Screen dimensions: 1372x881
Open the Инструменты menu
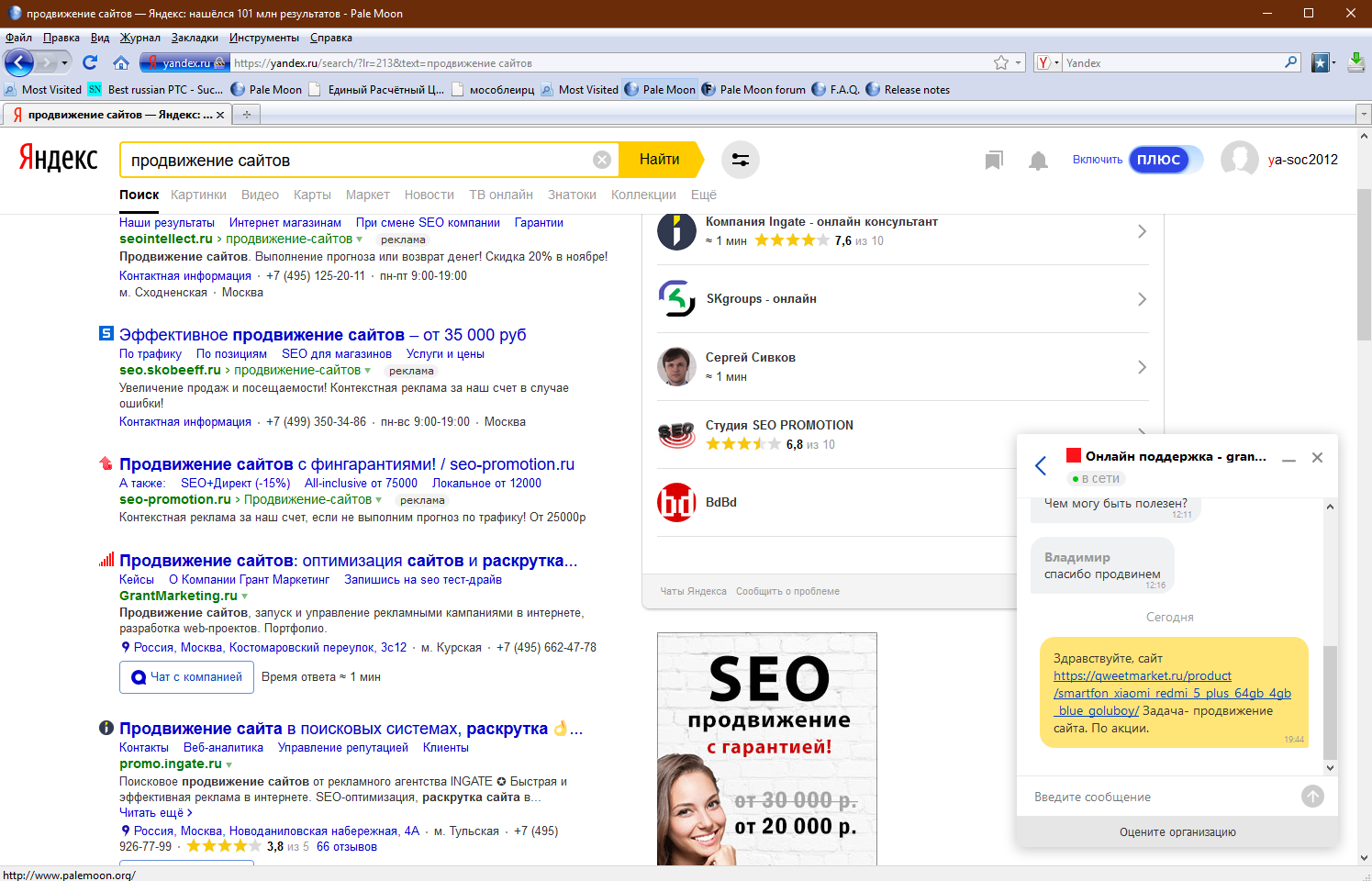[264, 38]
